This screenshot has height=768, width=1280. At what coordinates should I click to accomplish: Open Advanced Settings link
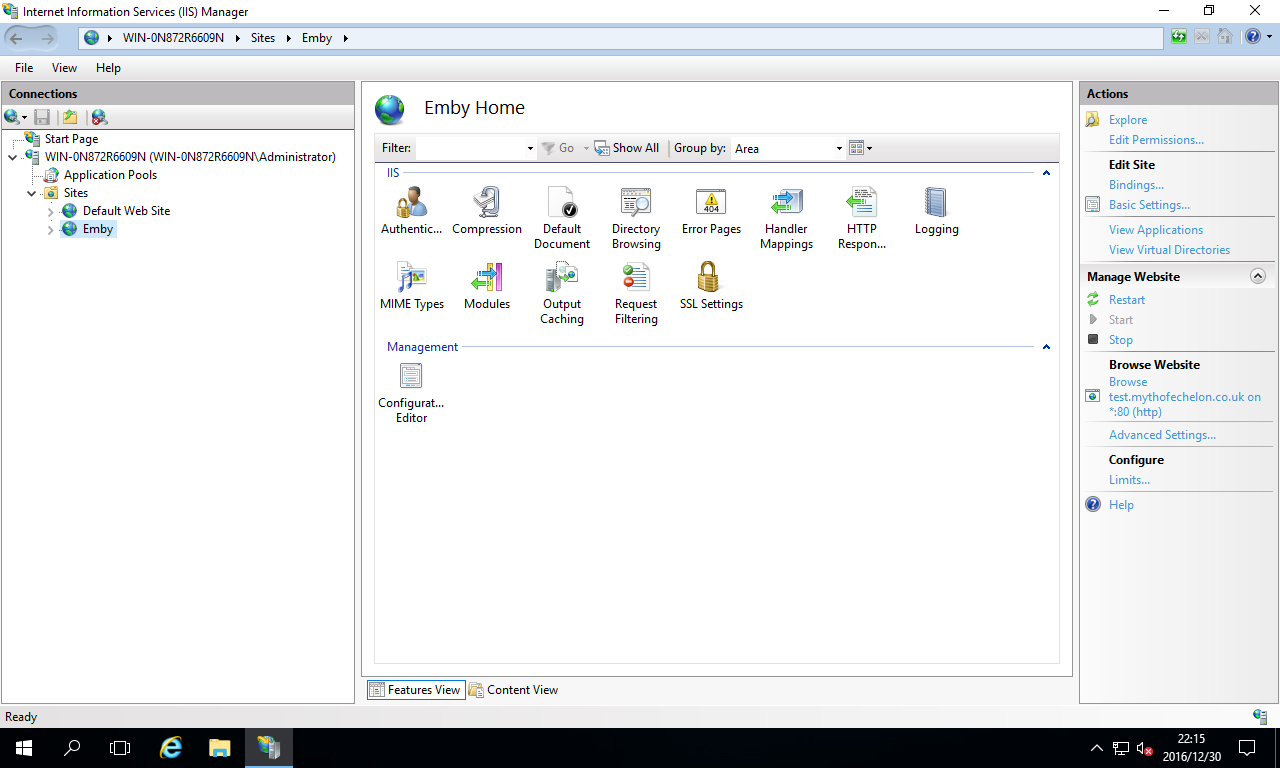[1162, 435]
